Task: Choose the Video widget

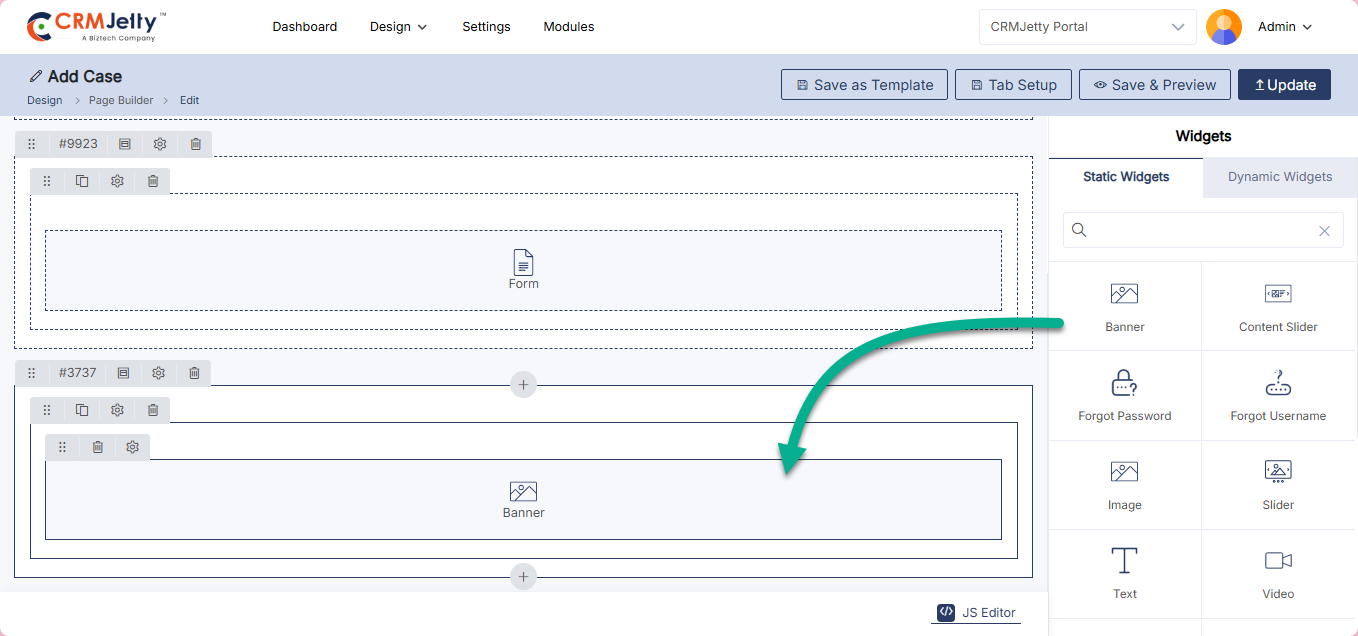Action: click(x=1277, y=574)
